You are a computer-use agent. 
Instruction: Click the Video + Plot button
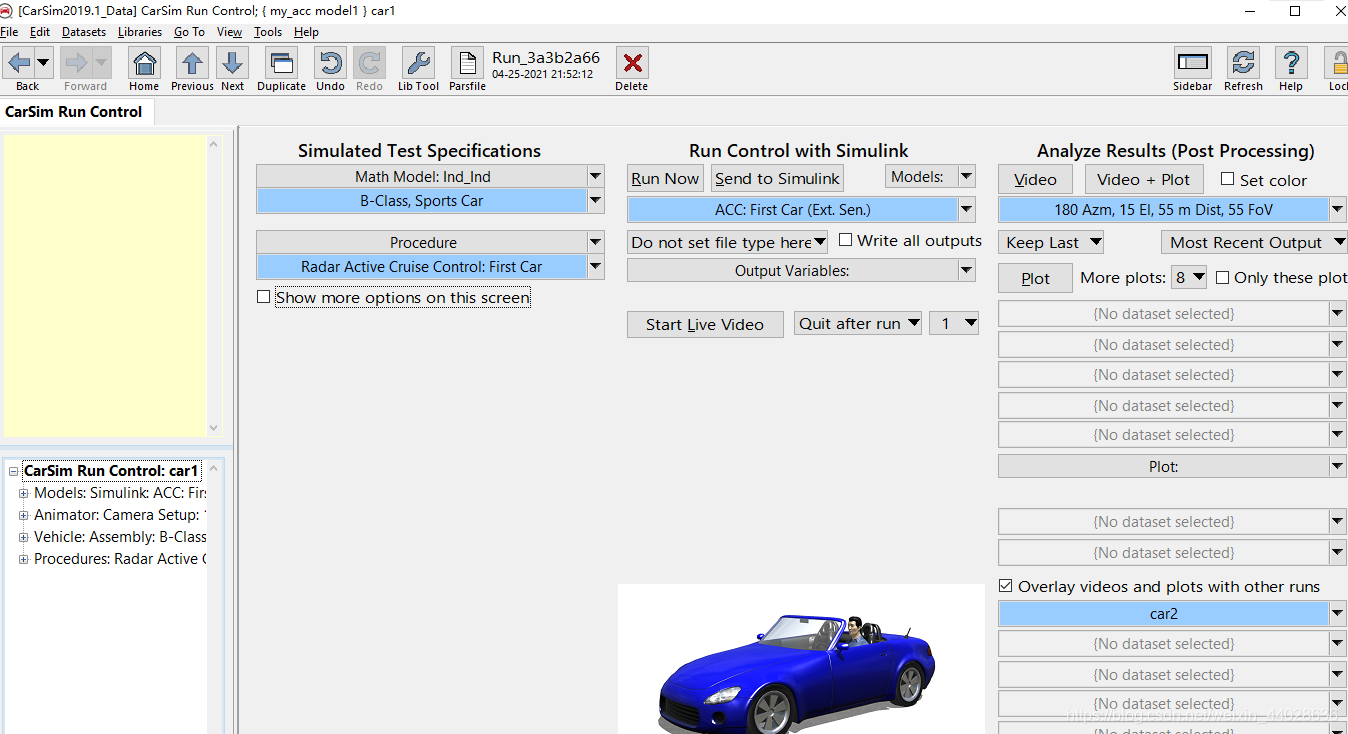1143,179
